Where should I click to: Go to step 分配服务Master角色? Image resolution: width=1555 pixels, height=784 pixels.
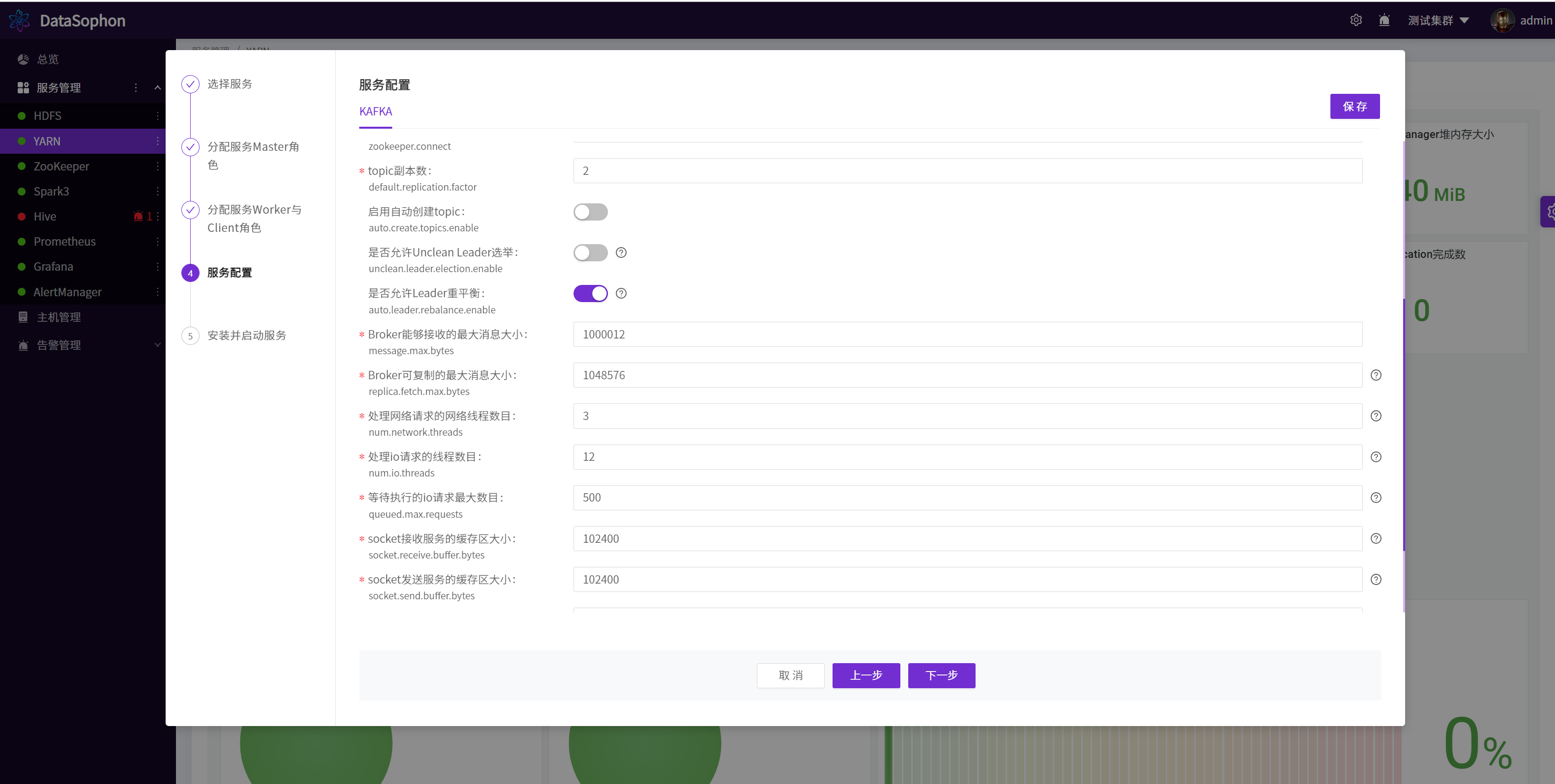pos(241,156)
